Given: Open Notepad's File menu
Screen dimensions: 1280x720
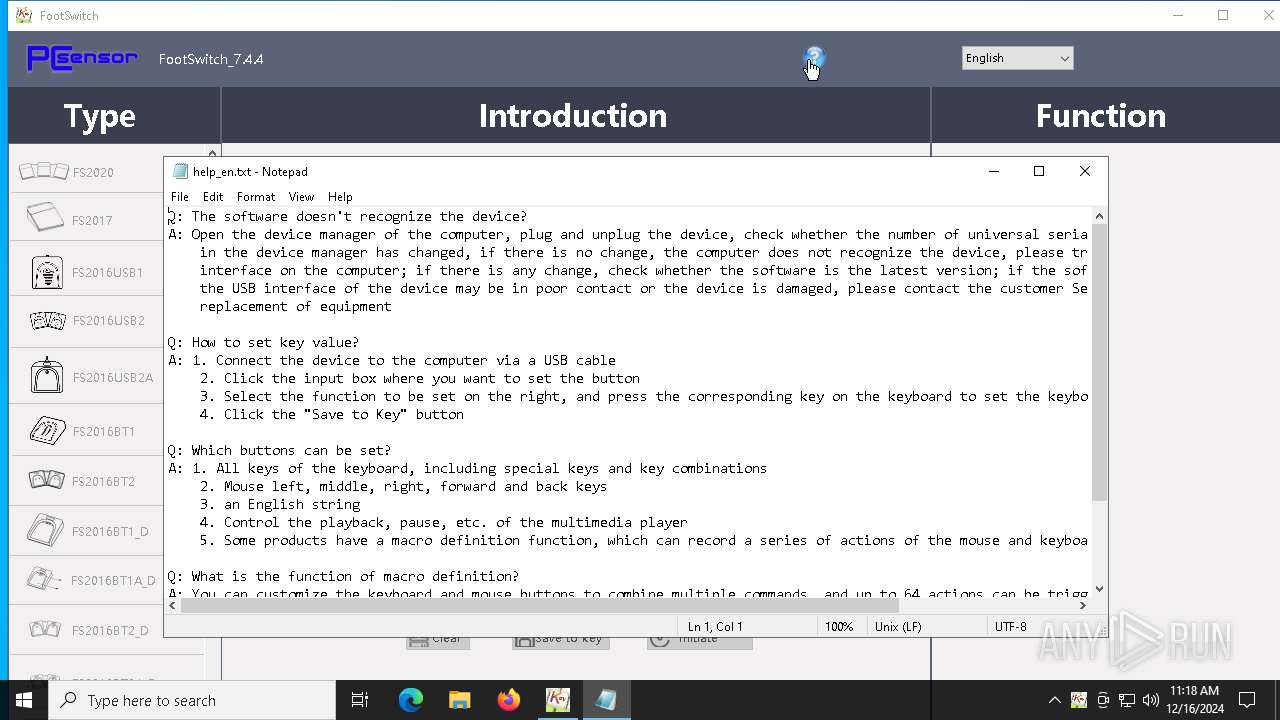Looking at the screenshot, I should [x=180, y=197].
